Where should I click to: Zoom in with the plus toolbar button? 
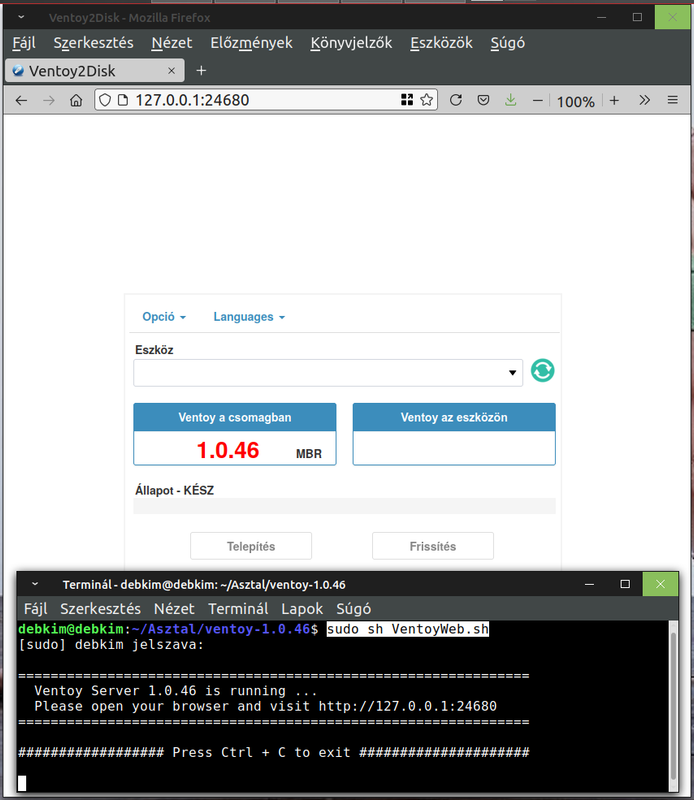[614, 101]
